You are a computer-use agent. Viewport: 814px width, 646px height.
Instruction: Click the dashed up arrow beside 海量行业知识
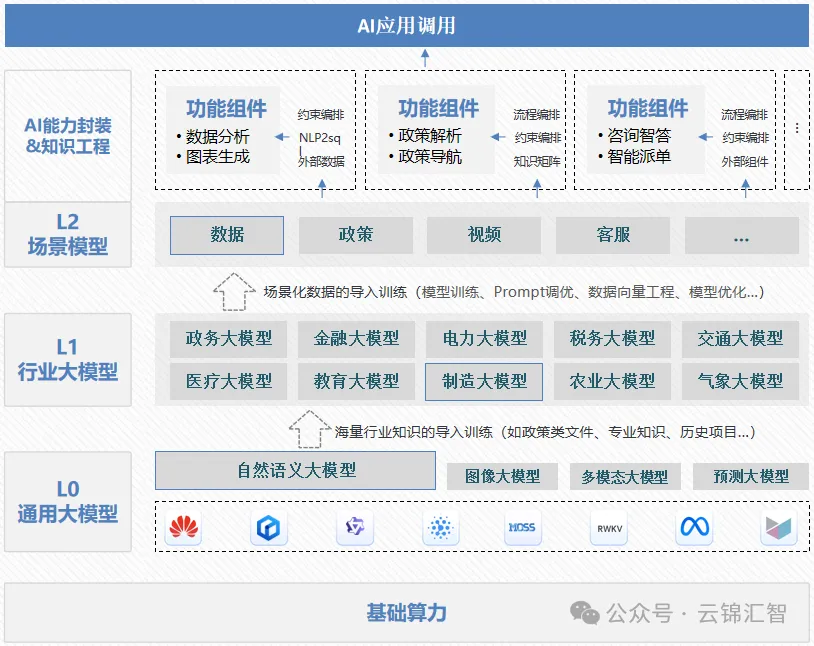[x=309, y=429]
